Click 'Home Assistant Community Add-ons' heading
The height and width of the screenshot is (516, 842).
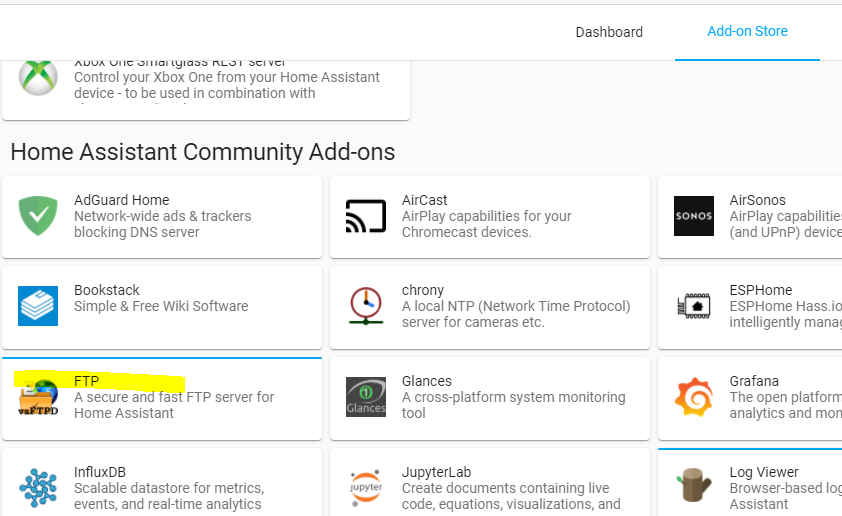click(x=203, y=152)
